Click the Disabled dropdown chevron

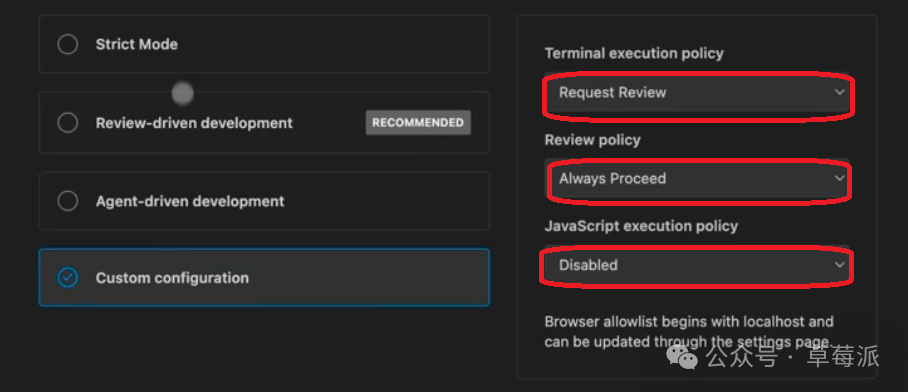pos(839,265)
